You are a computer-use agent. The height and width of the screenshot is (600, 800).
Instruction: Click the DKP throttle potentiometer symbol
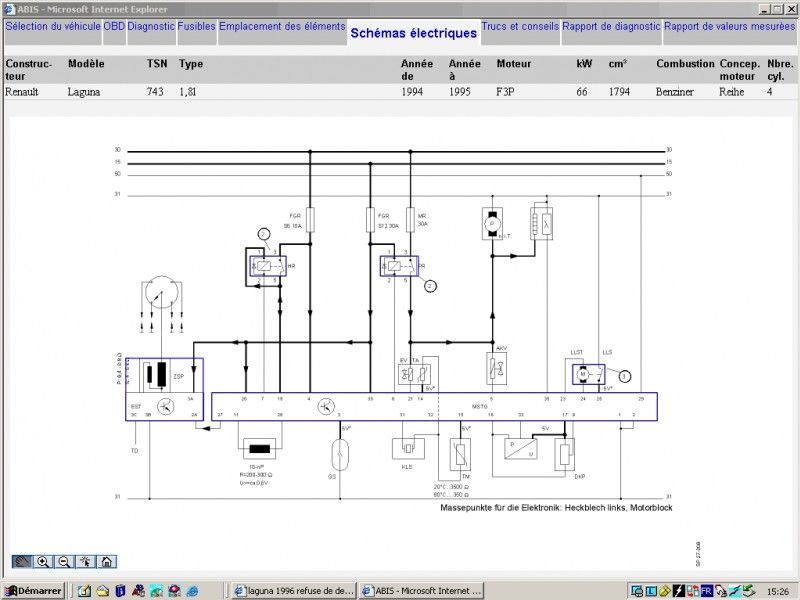click(x=564, y=454)
